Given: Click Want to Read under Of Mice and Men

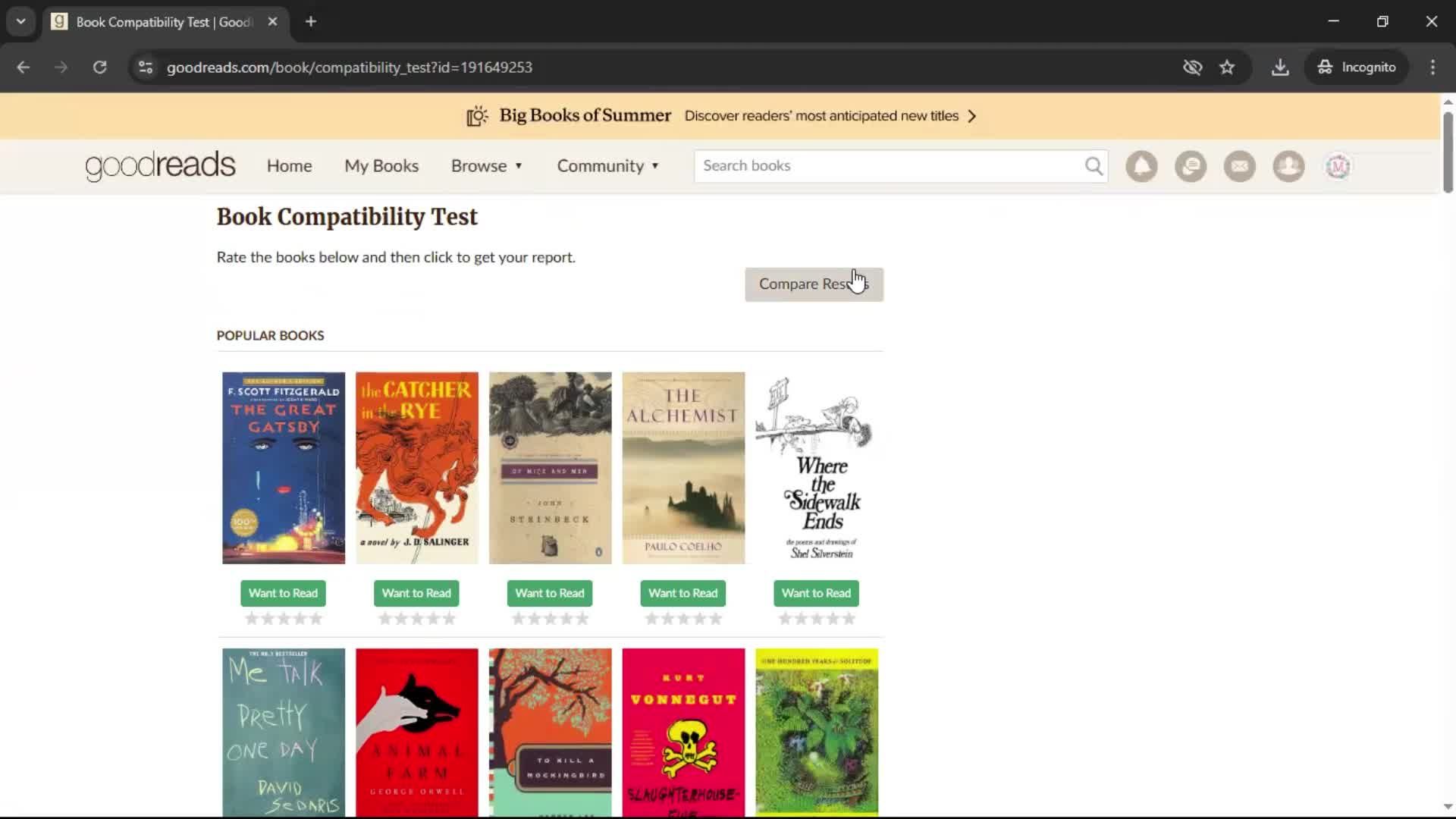Looking at the screenshot, I should 550,593.
